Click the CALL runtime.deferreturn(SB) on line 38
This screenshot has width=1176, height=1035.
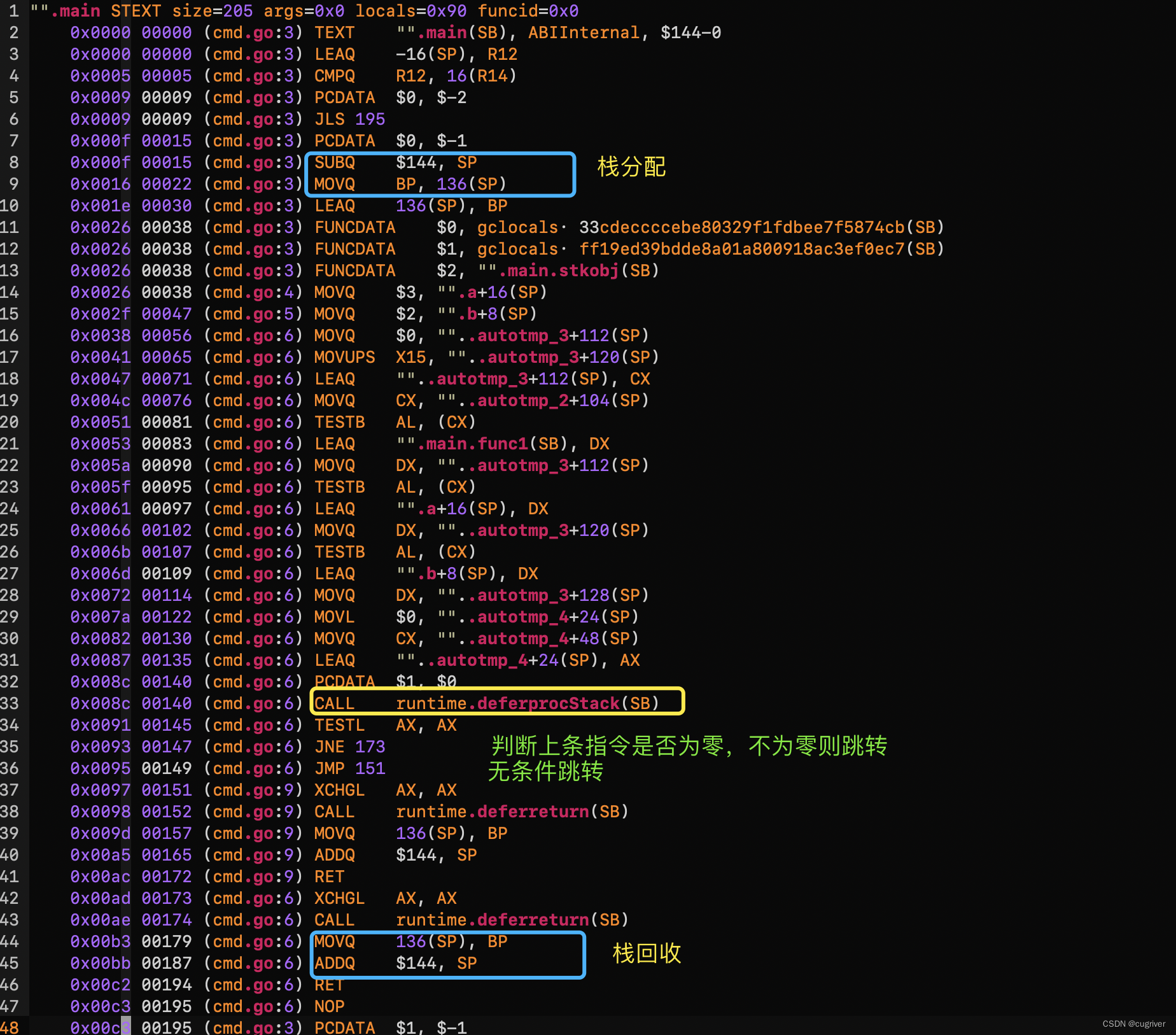pyautogui.click(x=472, y=812)
